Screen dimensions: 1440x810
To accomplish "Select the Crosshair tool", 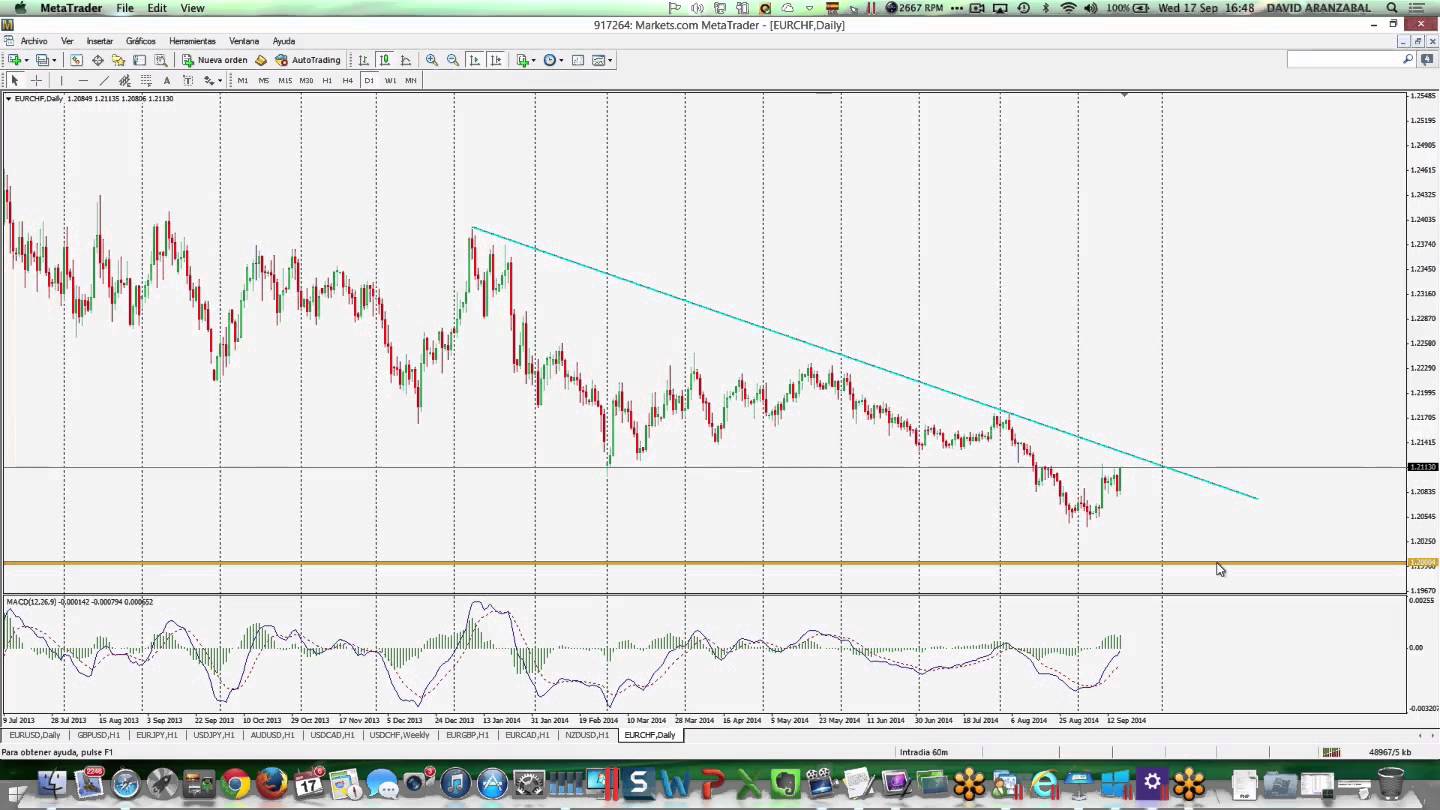I will [36, 80].
